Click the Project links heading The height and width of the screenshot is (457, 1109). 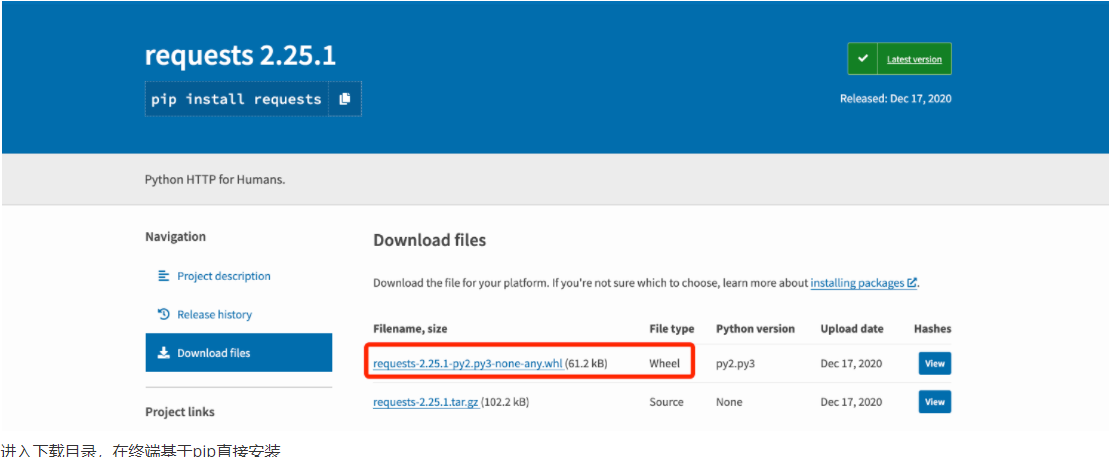(x=180, y=412)
